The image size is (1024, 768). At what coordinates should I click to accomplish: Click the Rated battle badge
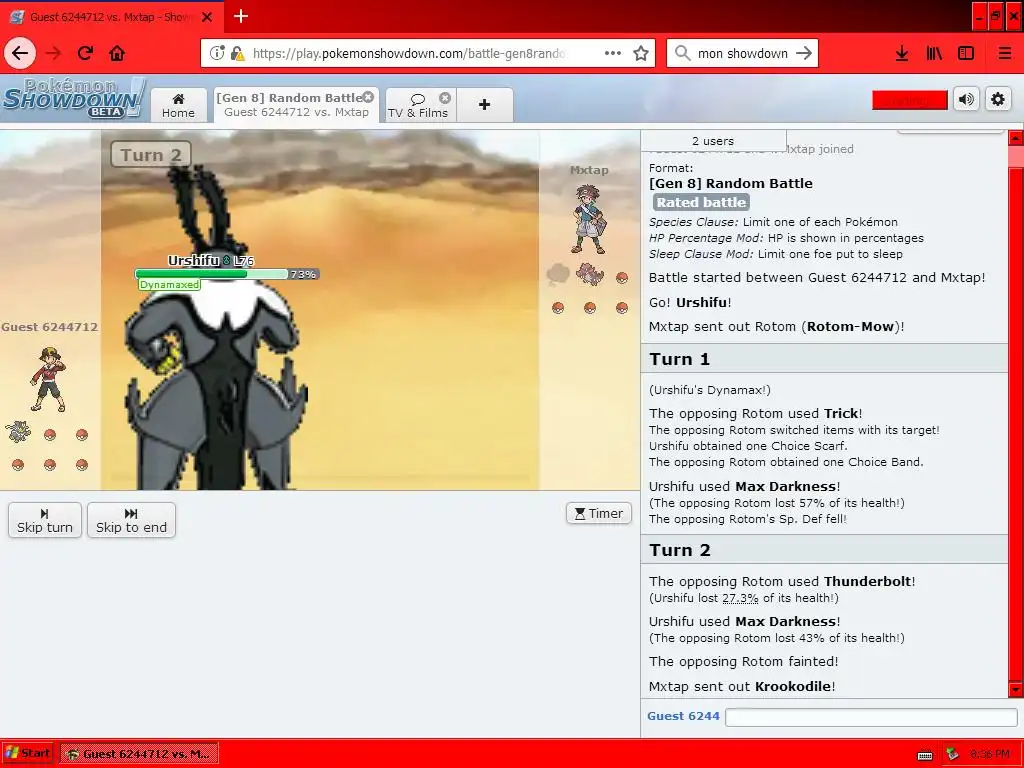[701, 202]
